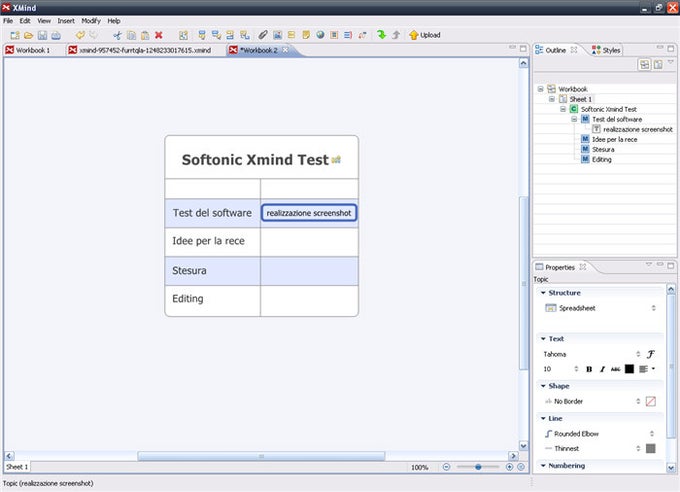Click the New Workbook toolbar icon
This screenshot has width=680, height=492.
pyautogui.click(x=15, y=35)
